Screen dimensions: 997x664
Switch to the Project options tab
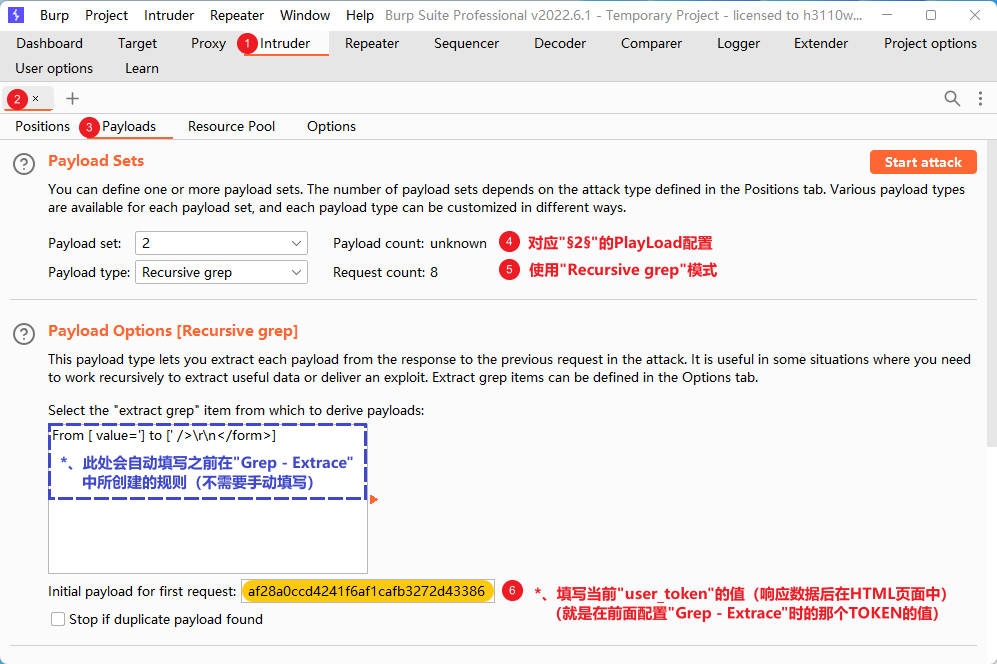point(930,43)
